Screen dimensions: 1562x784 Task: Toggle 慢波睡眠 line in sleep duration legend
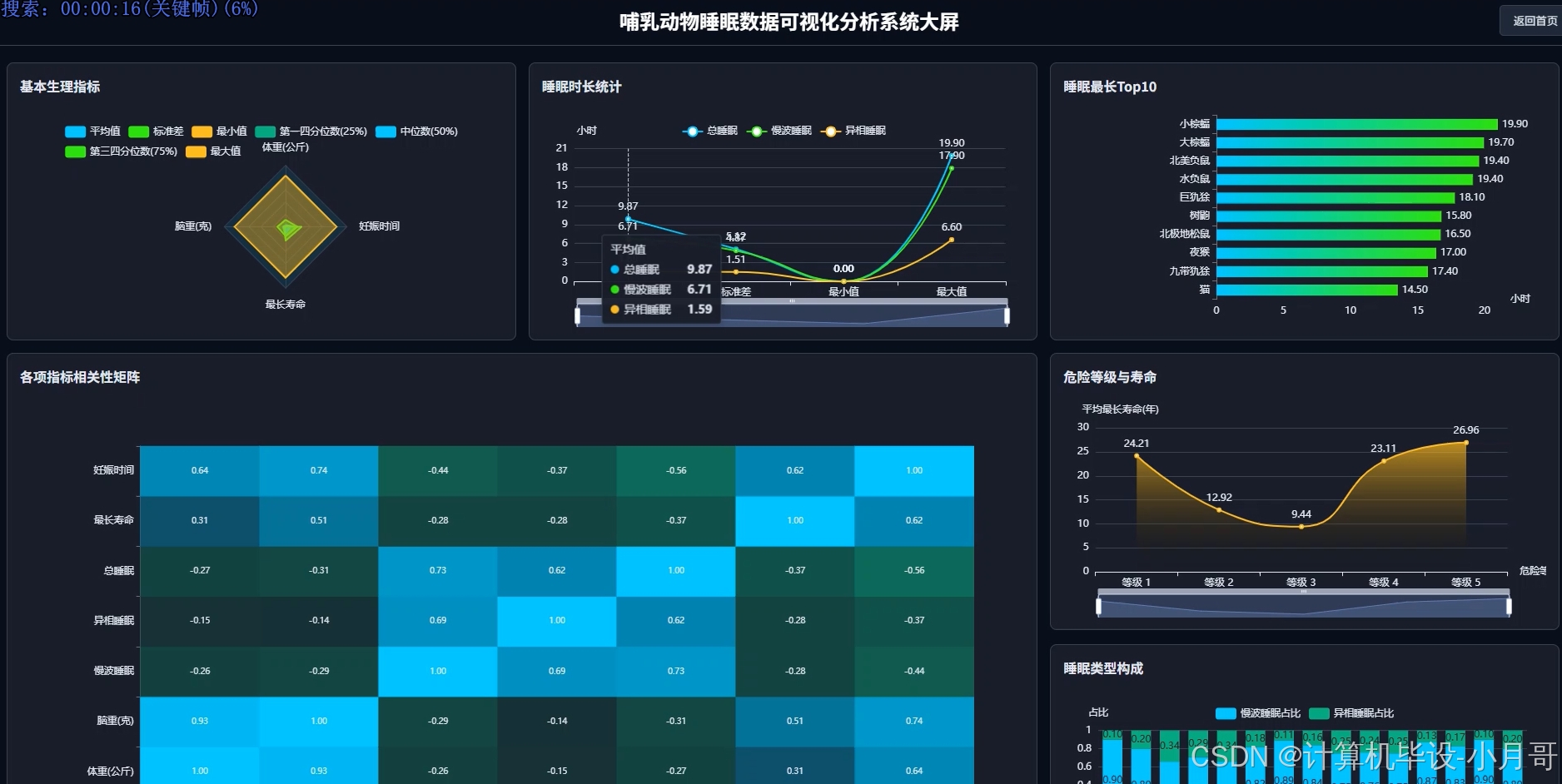pos(779,131)
